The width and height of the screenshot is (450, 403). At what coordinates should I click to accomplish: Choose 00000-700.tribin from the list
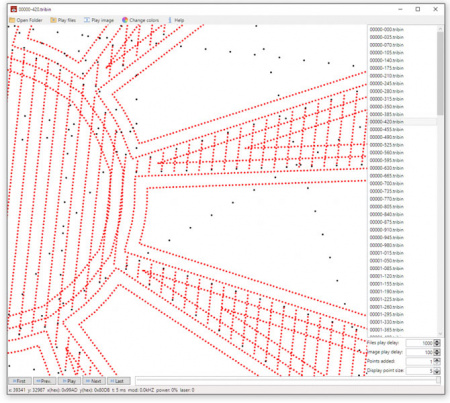pos(386,183)
